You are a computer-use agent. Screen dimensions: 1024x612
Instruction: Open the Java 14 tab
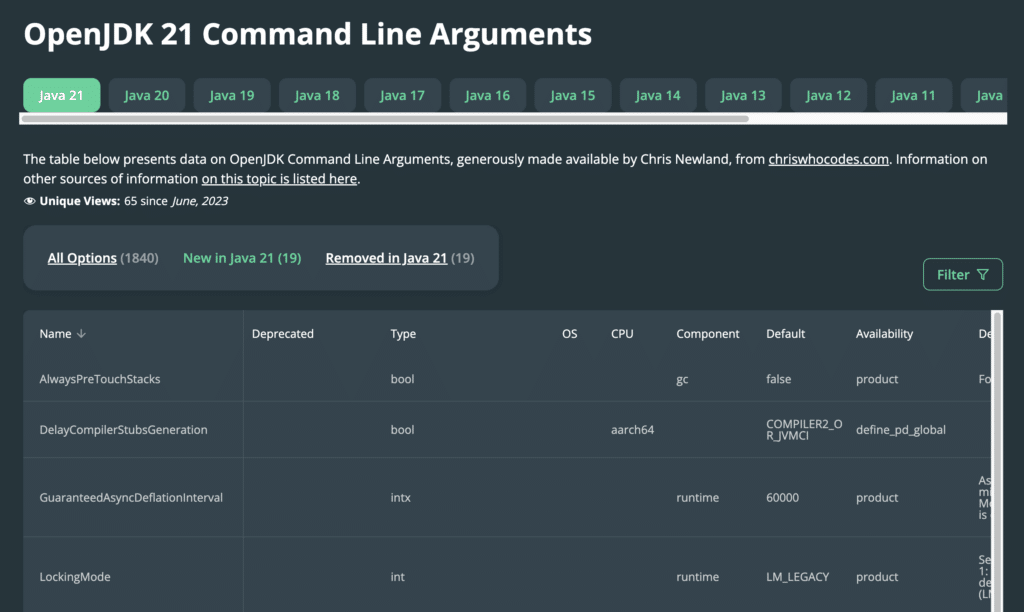point(658,95)
